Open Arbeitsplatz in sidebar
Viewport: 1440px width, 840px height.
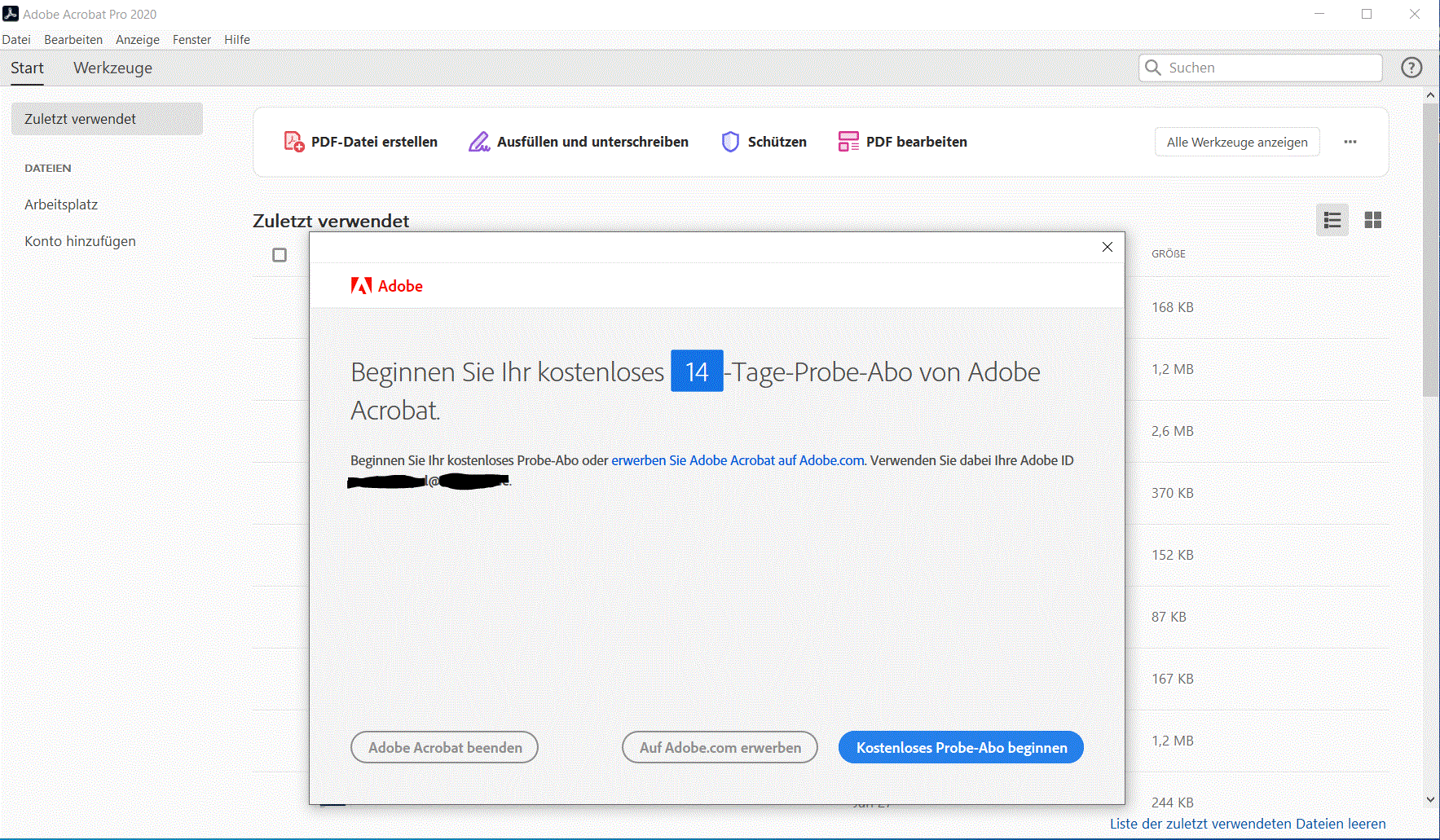coord(61,205)
